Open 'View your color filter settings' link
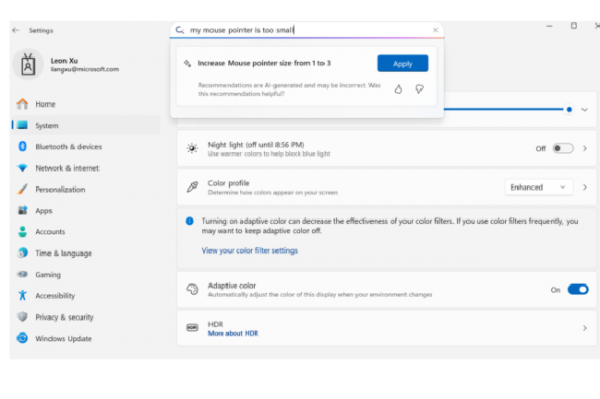The image size is (600, 399). pyautogui.click(x=249, y=251)
